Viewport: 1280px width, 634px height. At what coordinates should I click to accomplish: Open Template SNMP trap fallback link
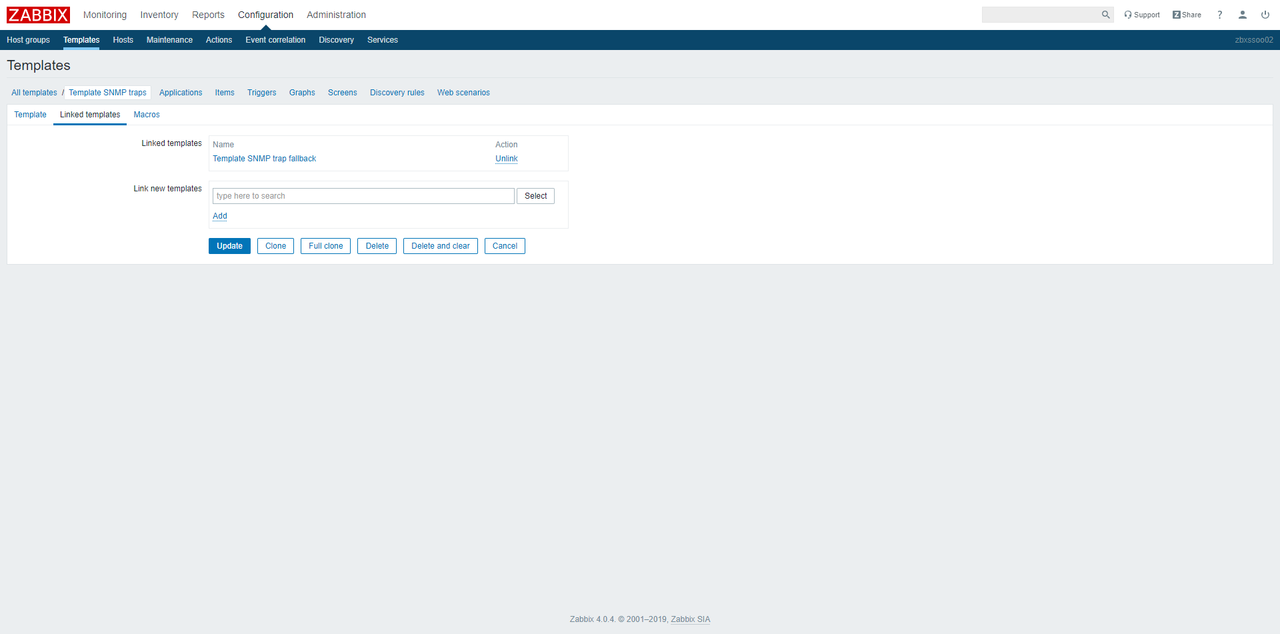[x=264, y=159]
